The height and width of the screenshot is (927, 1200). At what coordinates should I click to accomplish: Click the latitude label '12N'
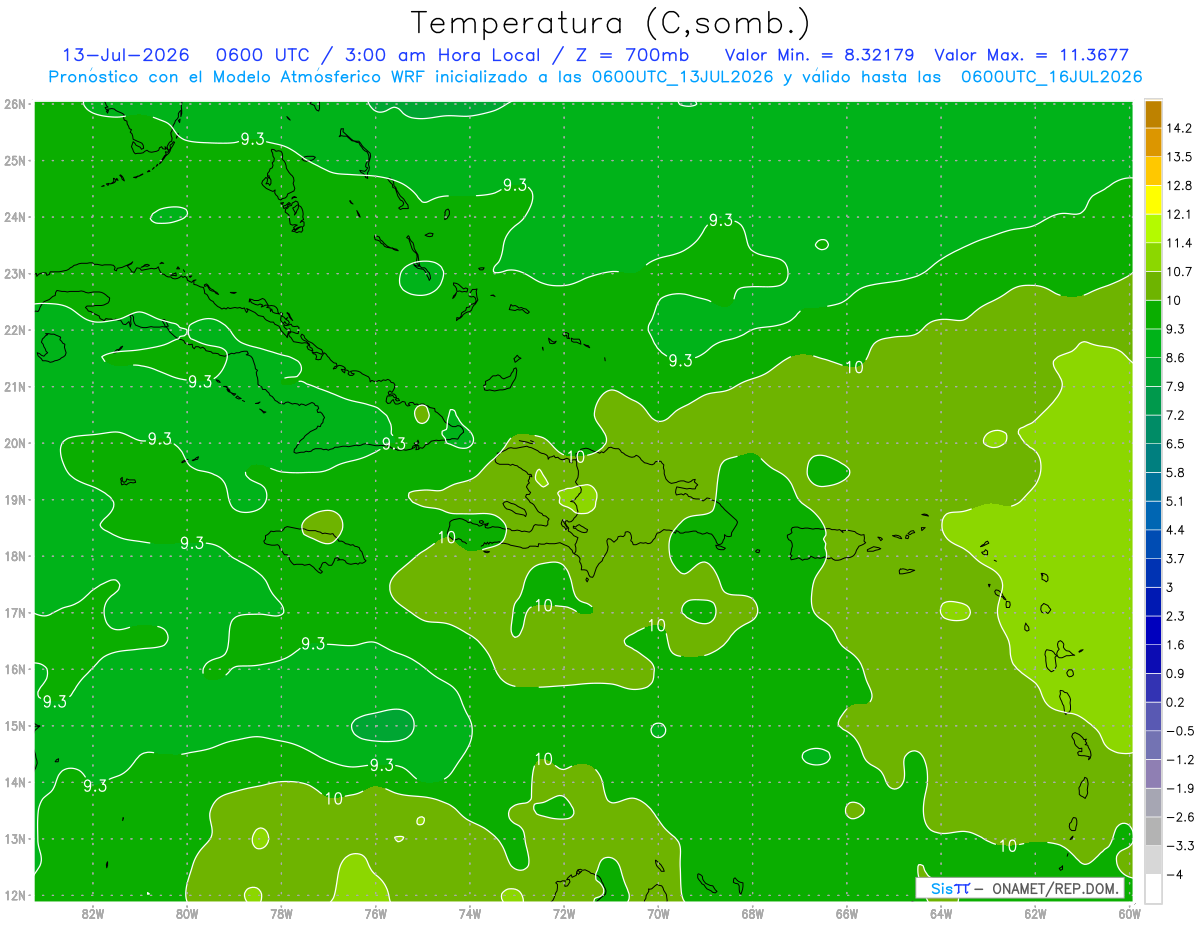point(15,895)
